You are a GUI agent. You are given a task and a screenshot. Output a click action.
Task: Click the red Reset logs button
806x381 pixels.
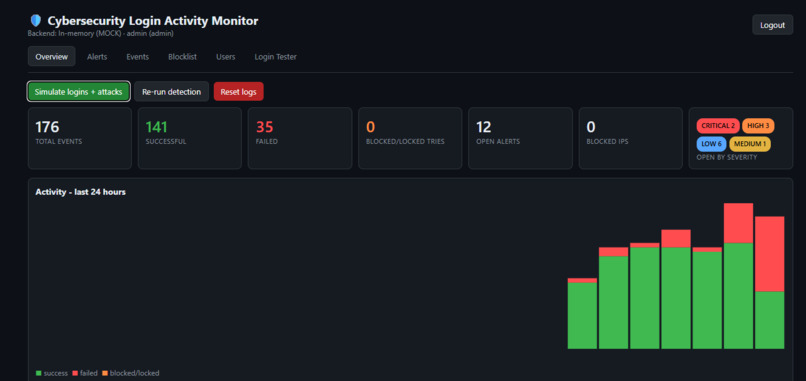click(x=239, y=92)
